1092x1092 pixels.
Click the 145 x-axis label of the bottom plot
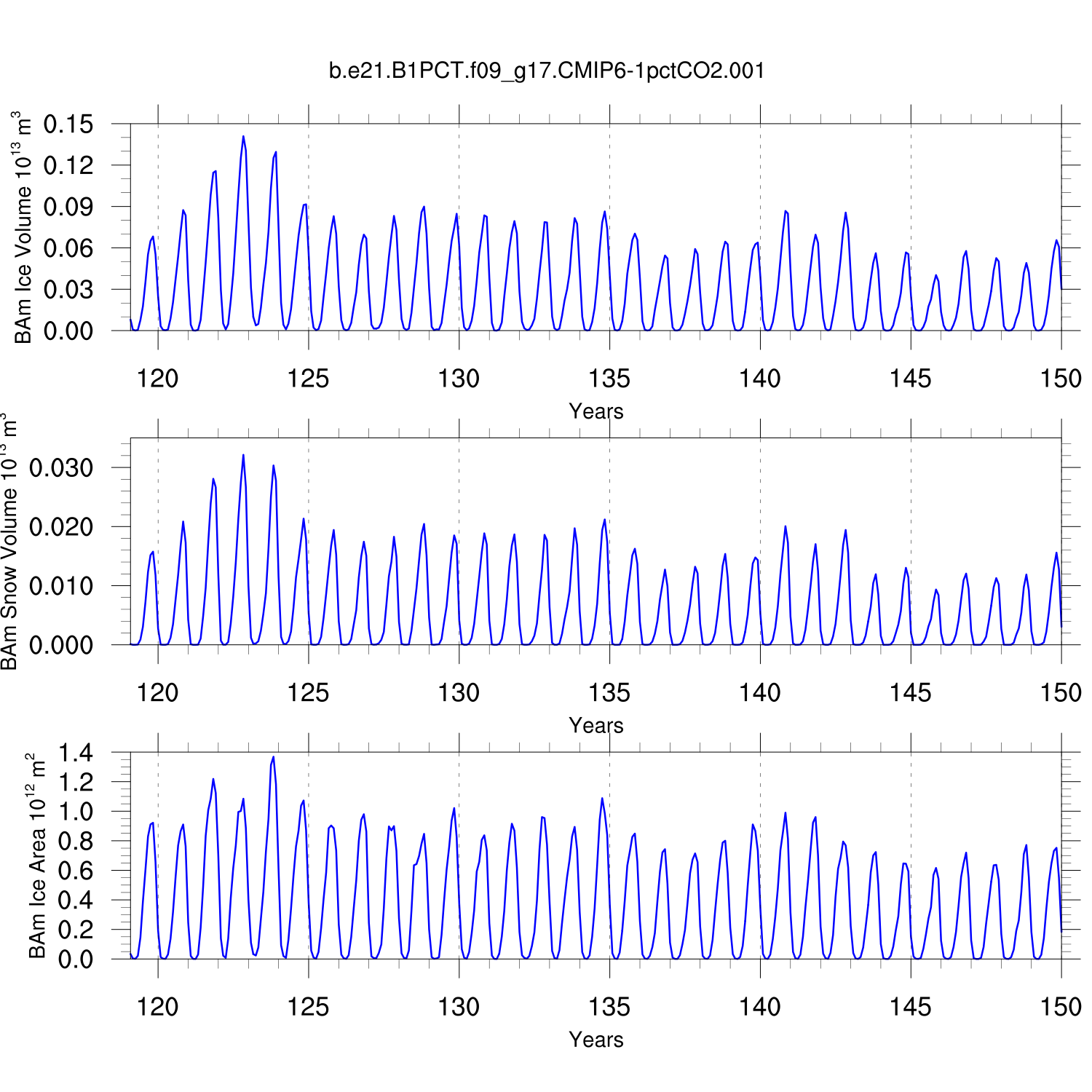tap(910, 1008)
